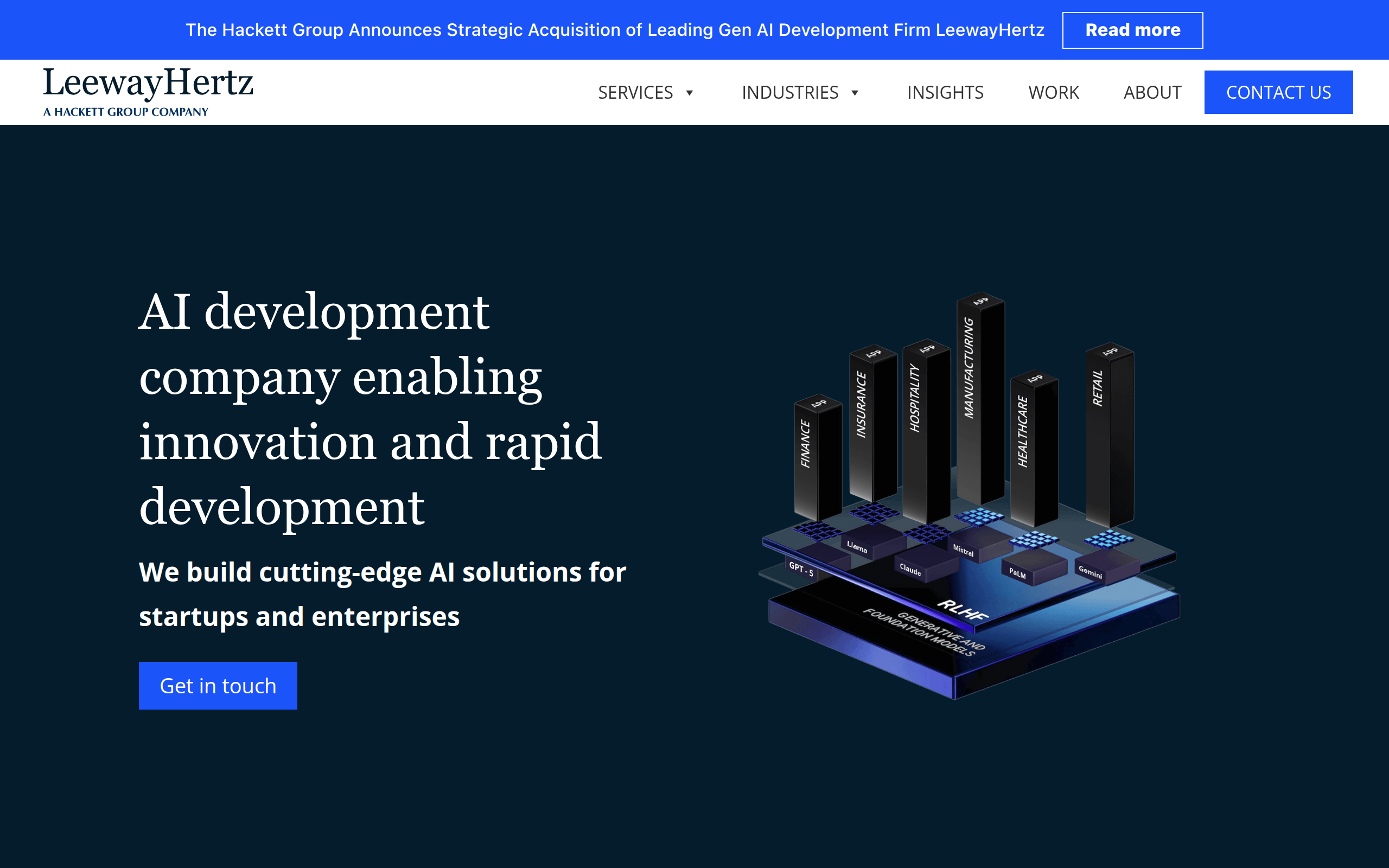Viewport: 1389px width, 868px height.
Task: Navigate to the About page
Action: (x=1152, y=92)
